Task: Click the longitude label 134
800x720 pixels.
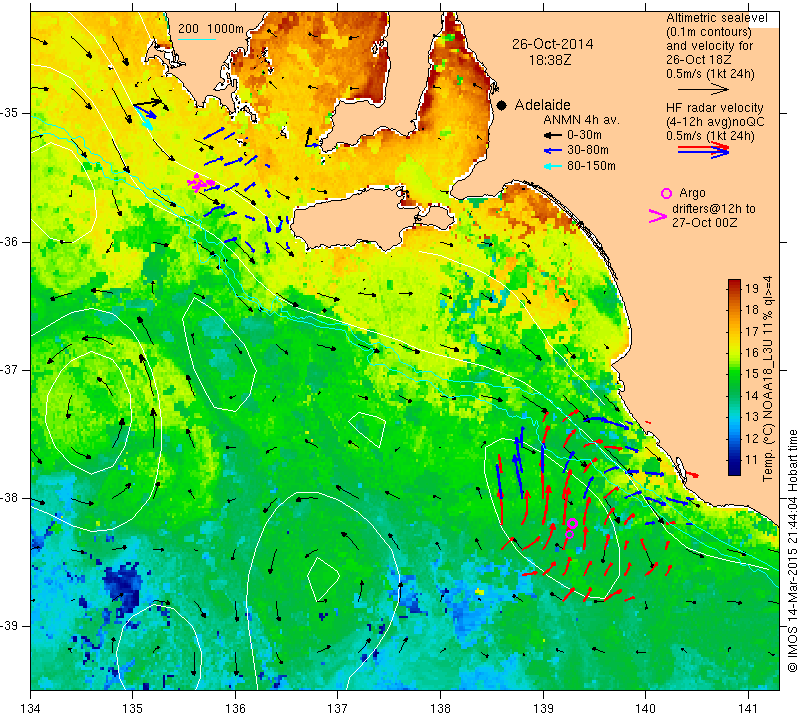Action: (31, 708)
